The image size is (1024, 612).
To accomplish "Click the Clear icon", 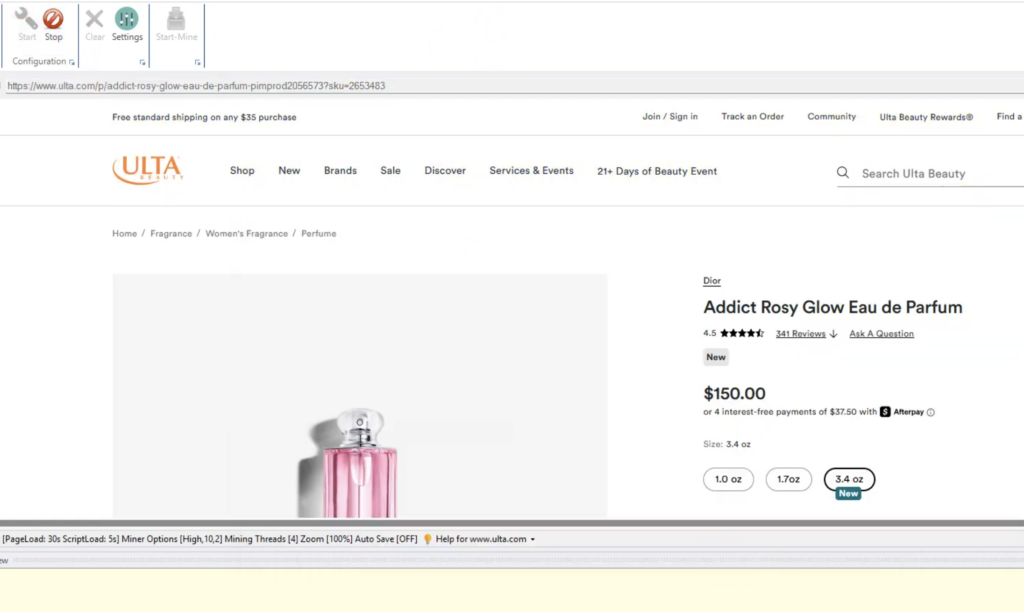I will tap(94, 22).
